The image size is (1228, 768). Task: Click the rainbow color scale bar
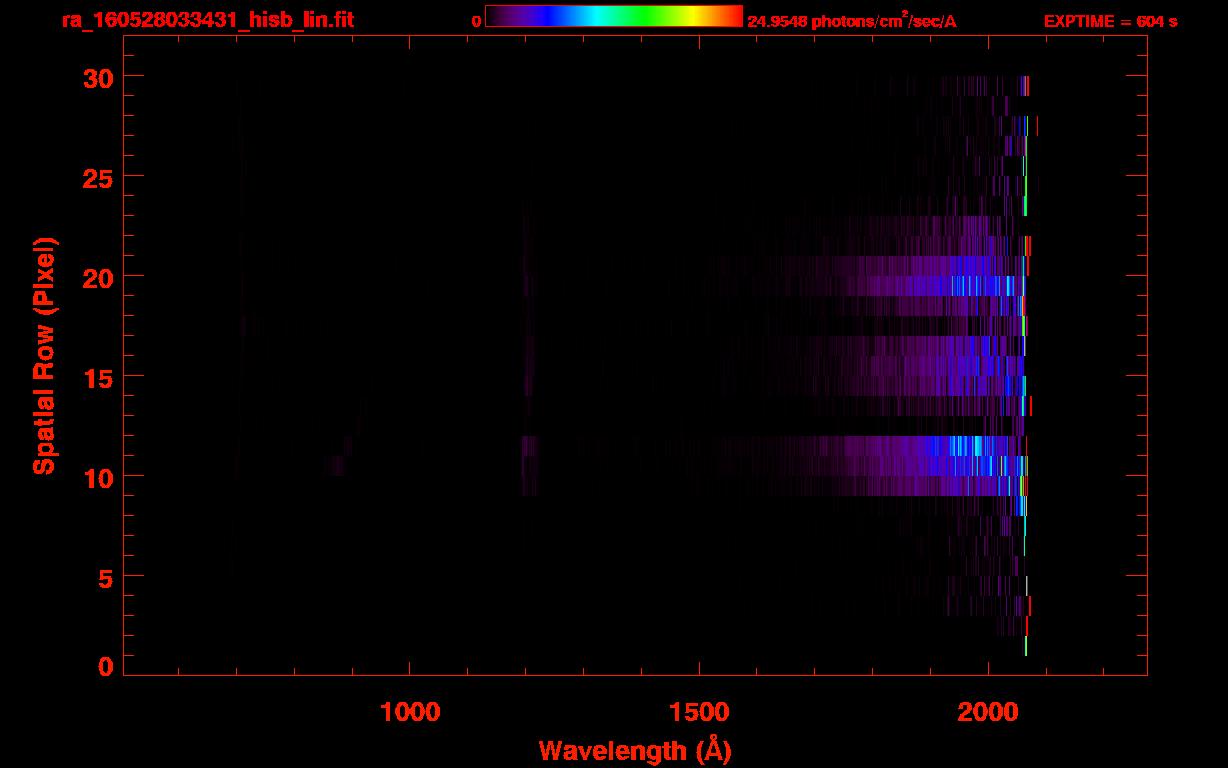[614, 16]
